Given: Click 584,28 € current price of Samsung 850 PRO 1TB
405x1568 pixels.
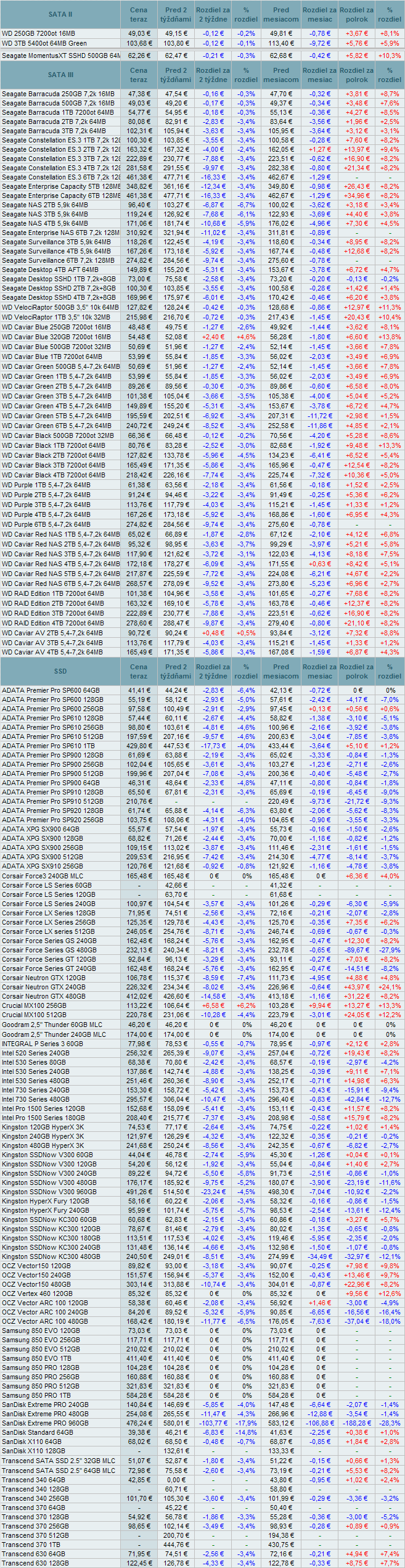Looking at the screenshot, I should point(139,1396).
